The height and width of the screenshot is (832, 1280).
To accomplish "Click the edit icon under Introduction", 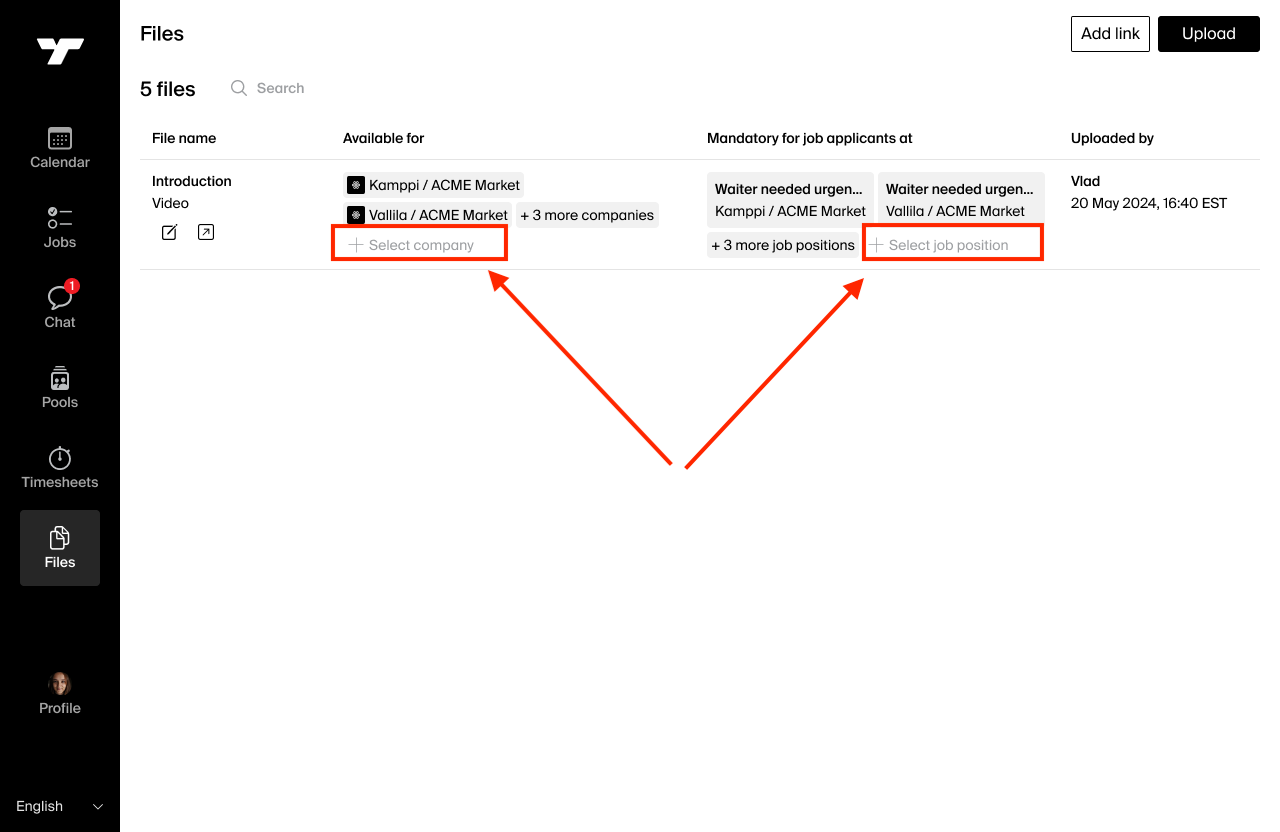I will click(x=170, y=232).
